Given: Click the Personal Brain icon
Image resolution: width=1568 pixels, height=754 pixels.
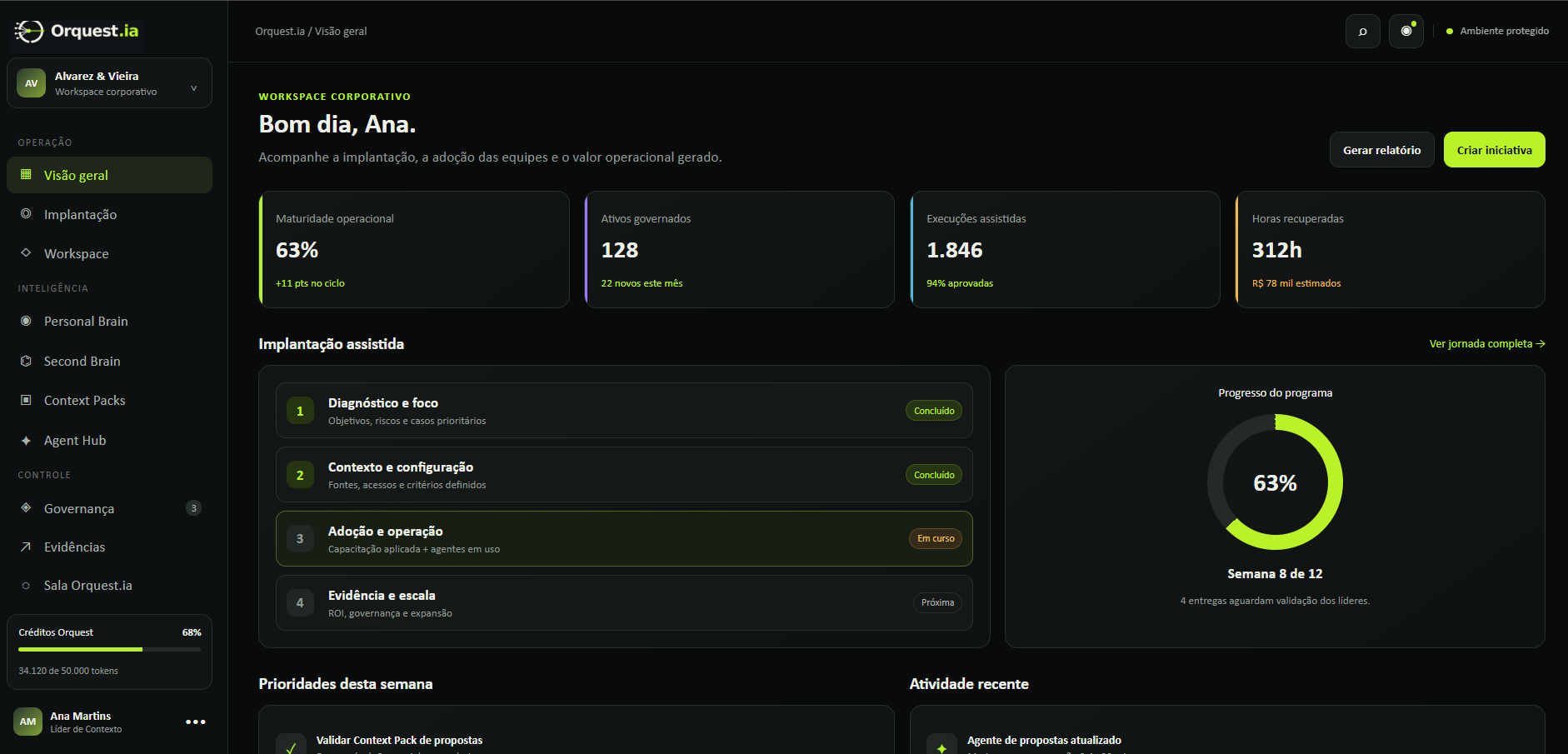Looking at the screenshot, I should pyautogui.click(x=26, y=321).
